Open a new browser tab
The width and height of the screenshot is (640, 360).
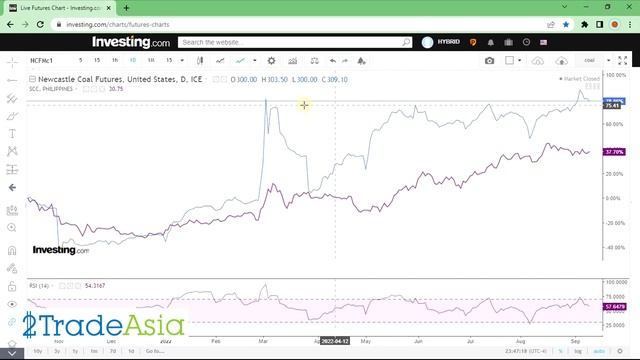tap(126, 8)
